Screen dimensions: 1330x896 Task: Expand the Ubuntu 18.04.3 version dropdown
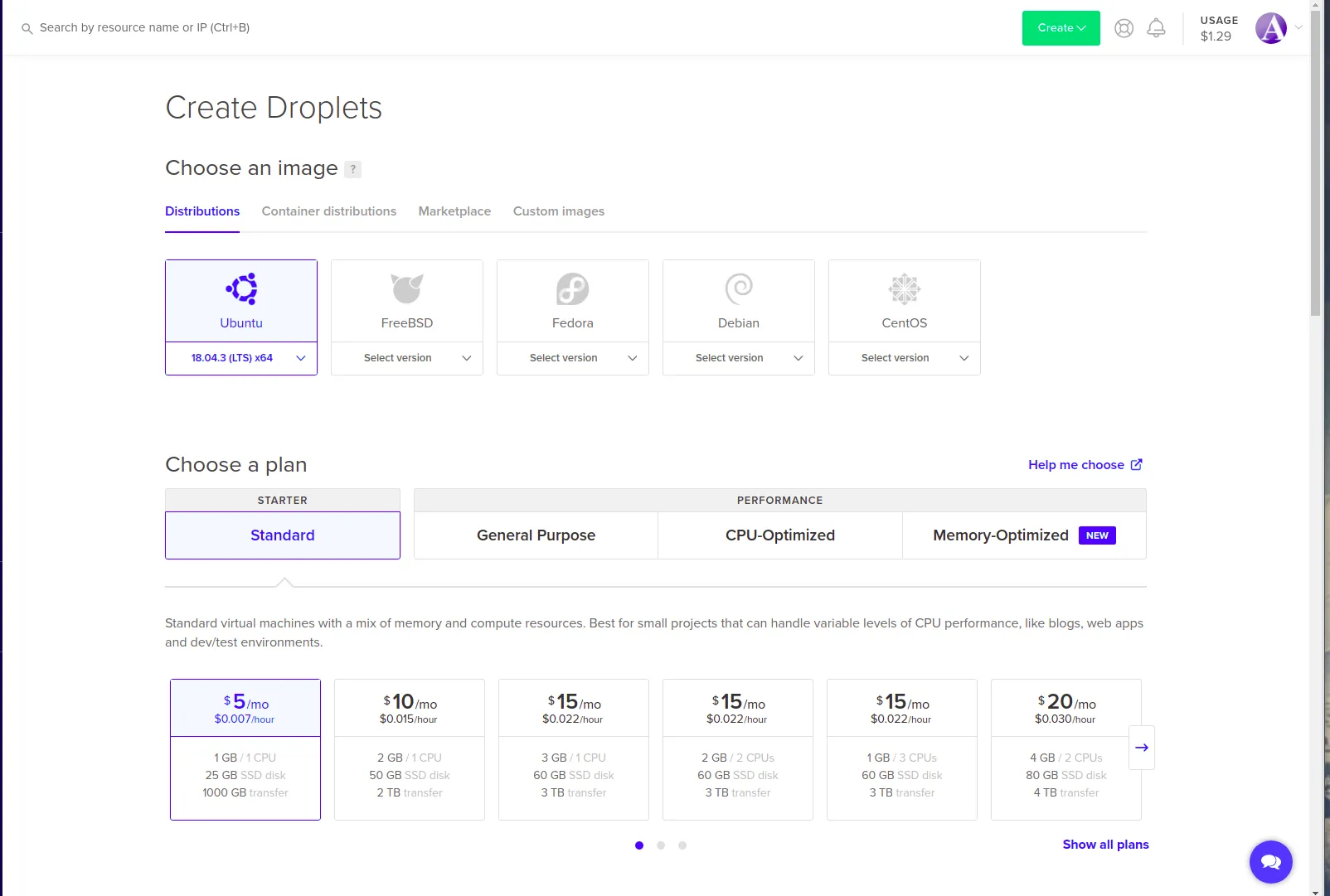pos(241,358)
